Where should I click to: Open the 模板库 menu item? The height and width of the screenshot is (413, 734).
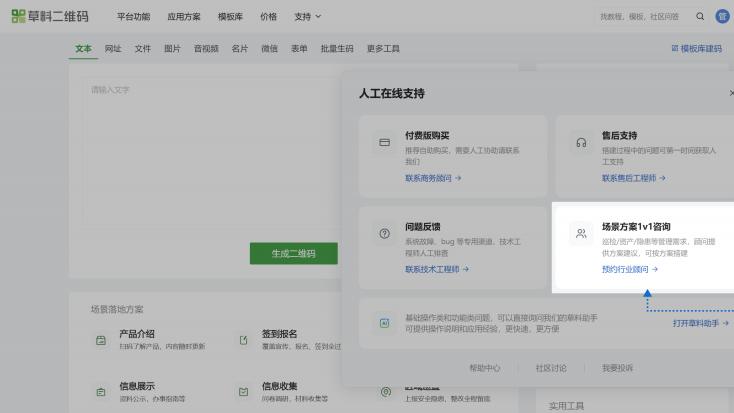[230, 16]
